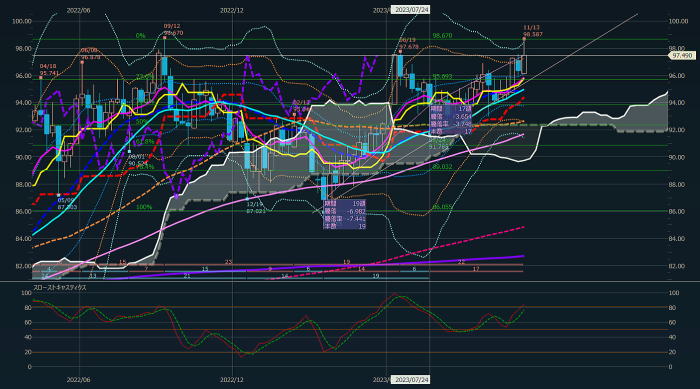Select the 2022/12 label on the bottom axis

click(x=232, y=380)
